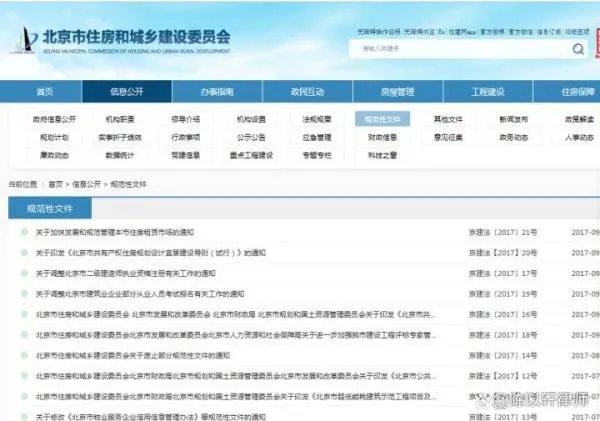The image size is (600, 421).
Task: Open notice about 物业服务企业信用信息管理办法
Action: pyautogui.click(x=151, y=417)
